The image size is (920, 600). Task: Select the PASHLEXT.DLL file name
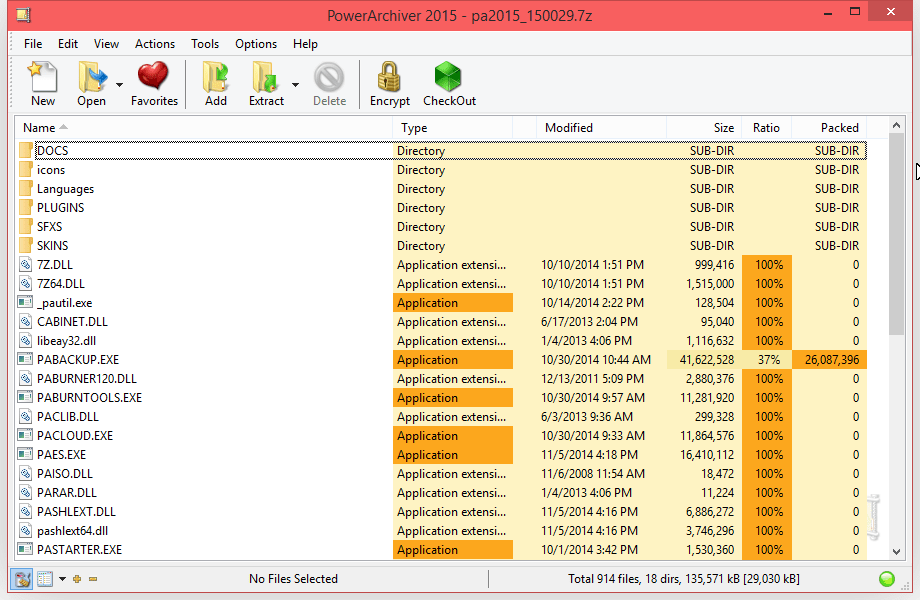tap(76, 511)
